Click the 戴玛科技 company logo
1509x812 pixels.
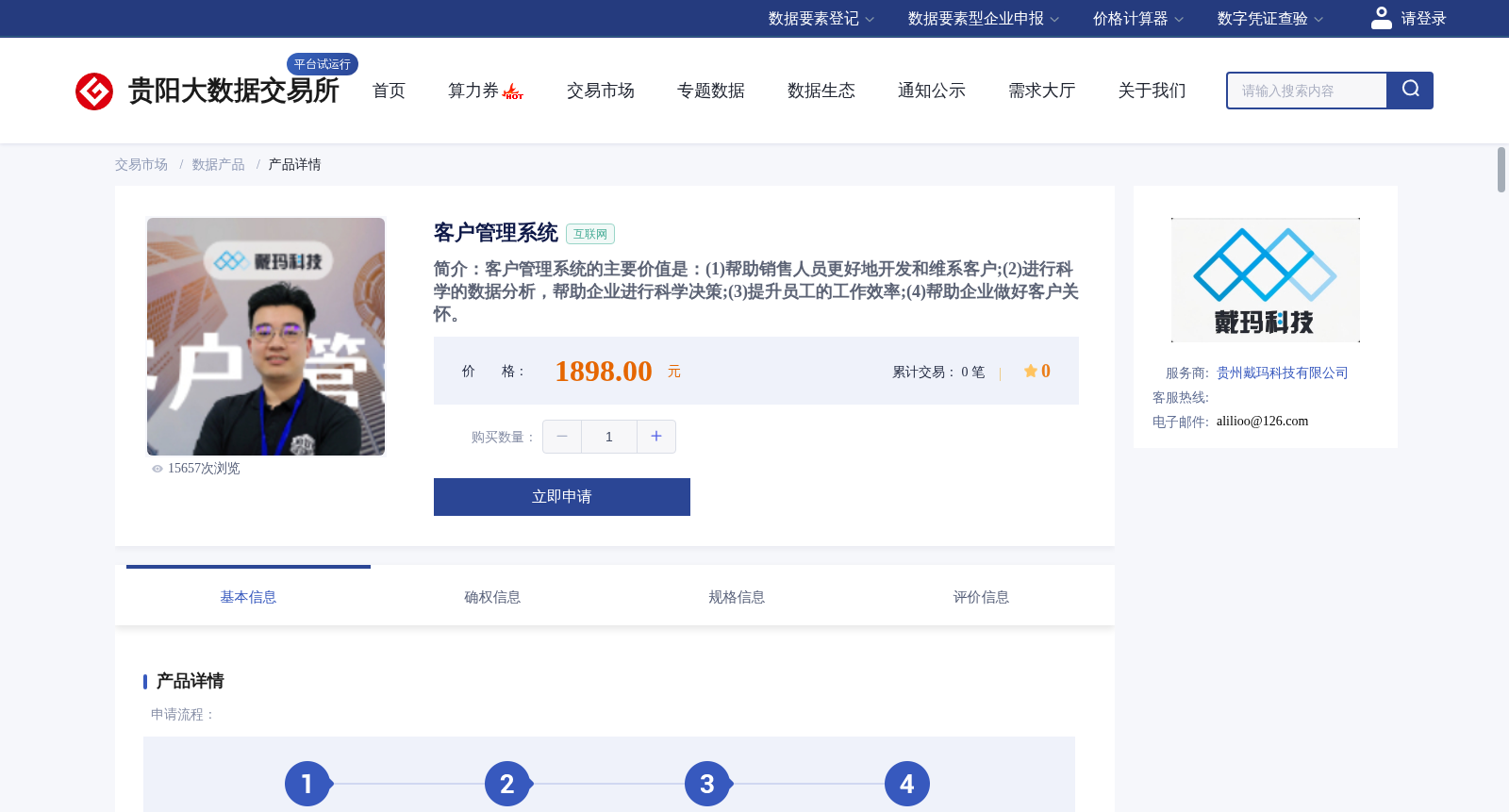pos(1265,280)
